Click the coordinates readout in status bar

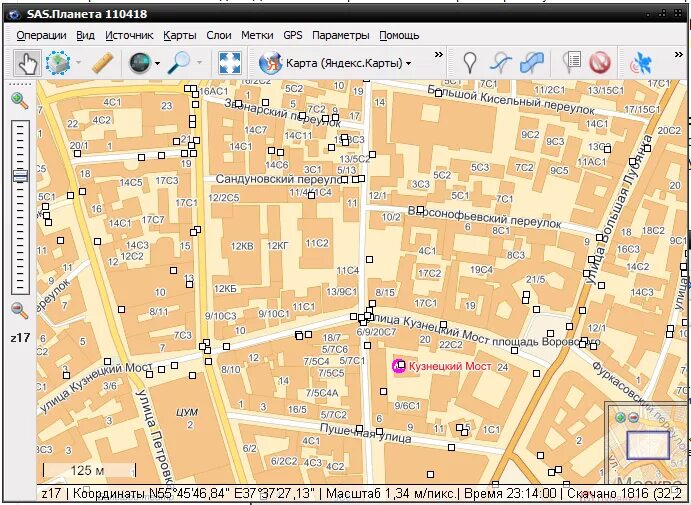click(x=194, y=493)
